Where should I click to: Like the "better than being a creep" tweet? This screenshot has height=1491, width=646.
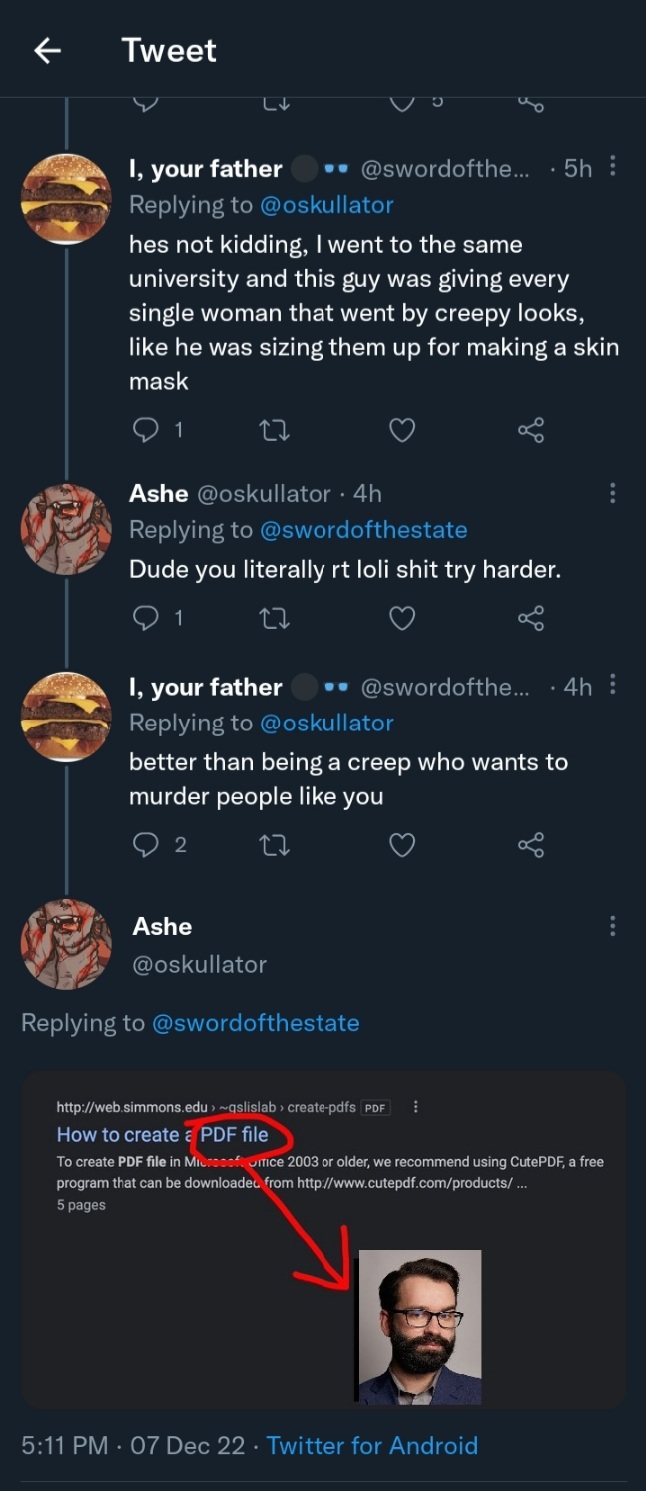[x=402, y=845]
